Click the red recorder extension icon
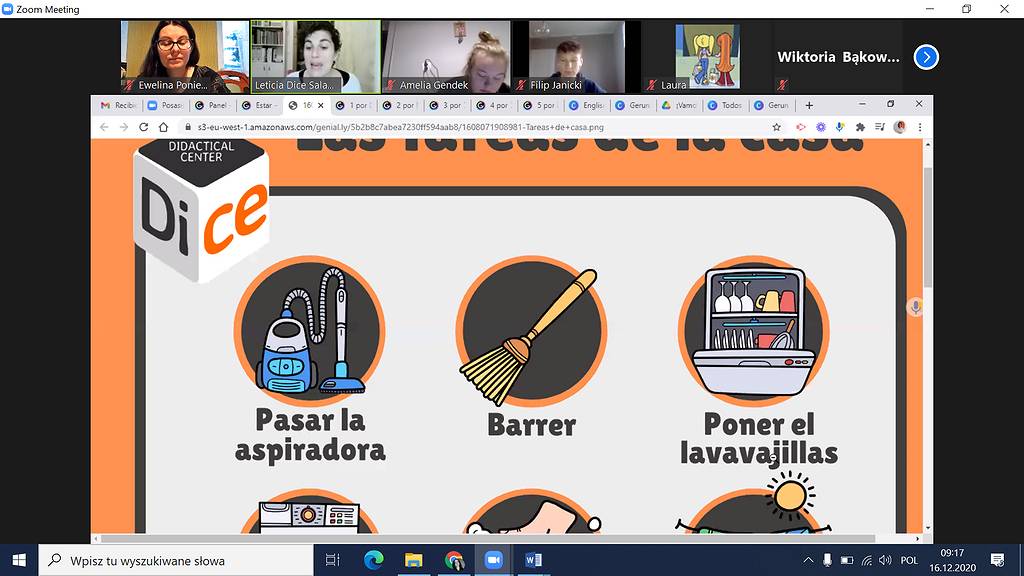The width and height of the screenshot is (1024, 576). tap(801, 127)
